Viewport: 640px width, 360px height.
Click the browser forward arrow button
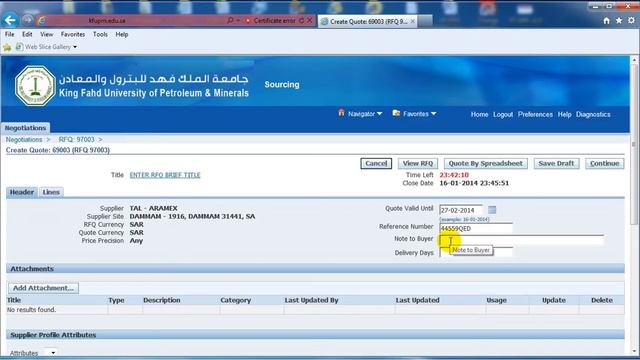tap(28, 20)
